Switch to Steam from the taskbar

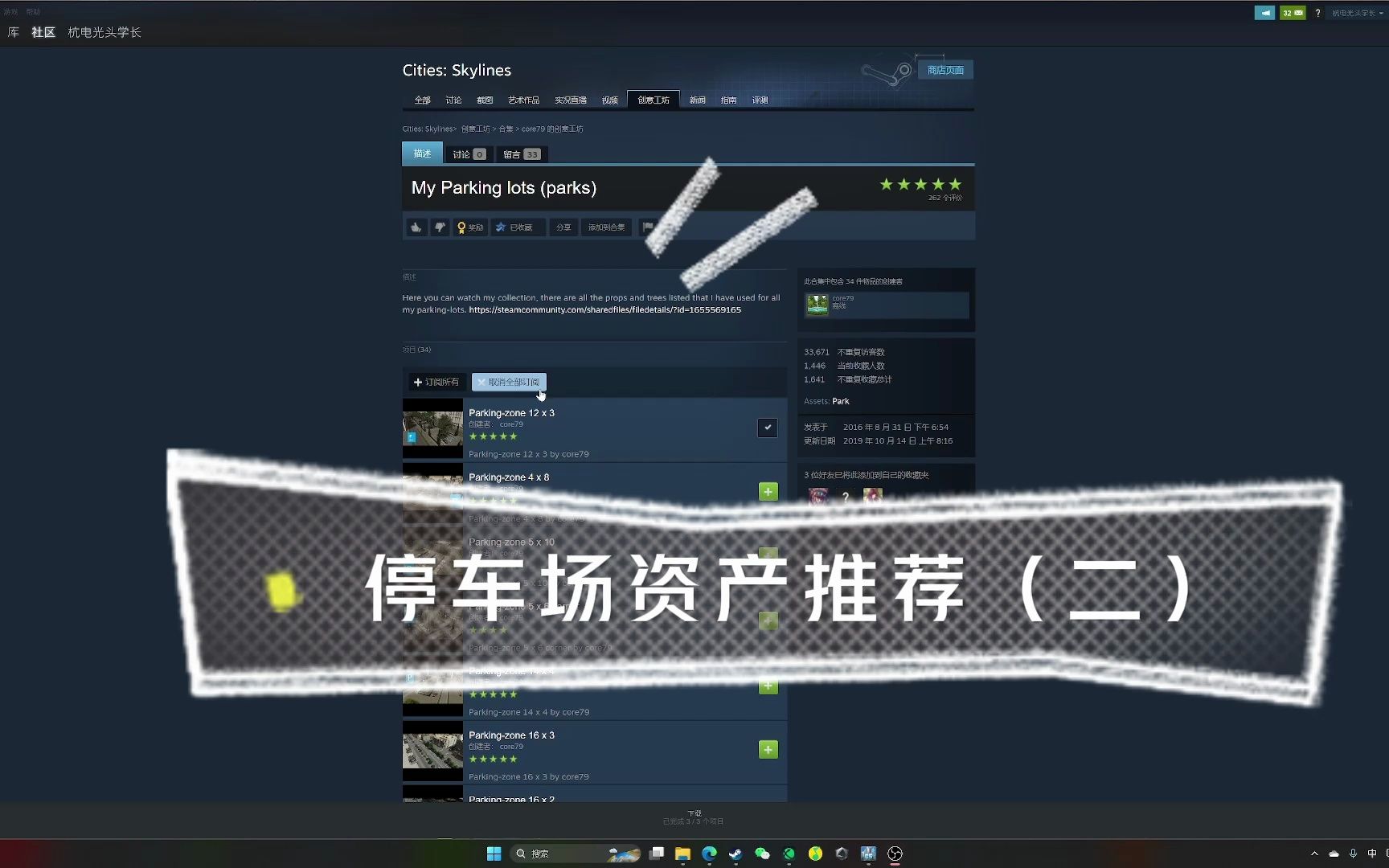point(735,854)
